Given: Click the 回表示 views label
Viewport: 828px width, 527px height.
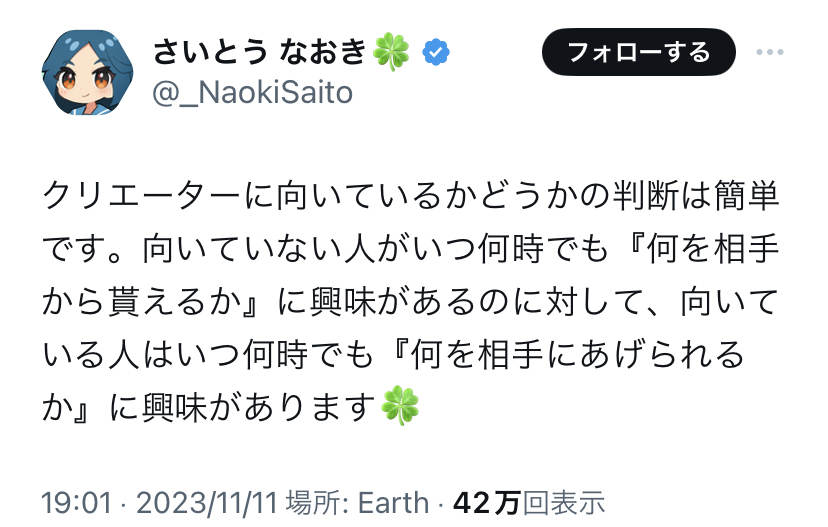Looking at the screenshot, I should pyautogui.click(x=564, y=501).
